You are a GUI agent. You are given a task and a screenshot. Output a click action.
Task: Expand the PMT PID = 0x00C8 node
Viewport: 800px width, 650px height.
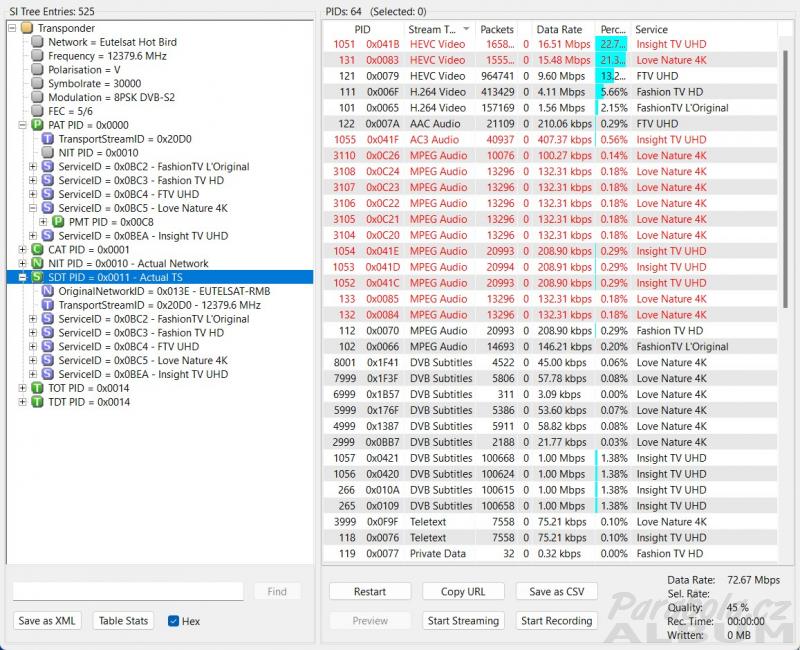click(x=43, y=221)
